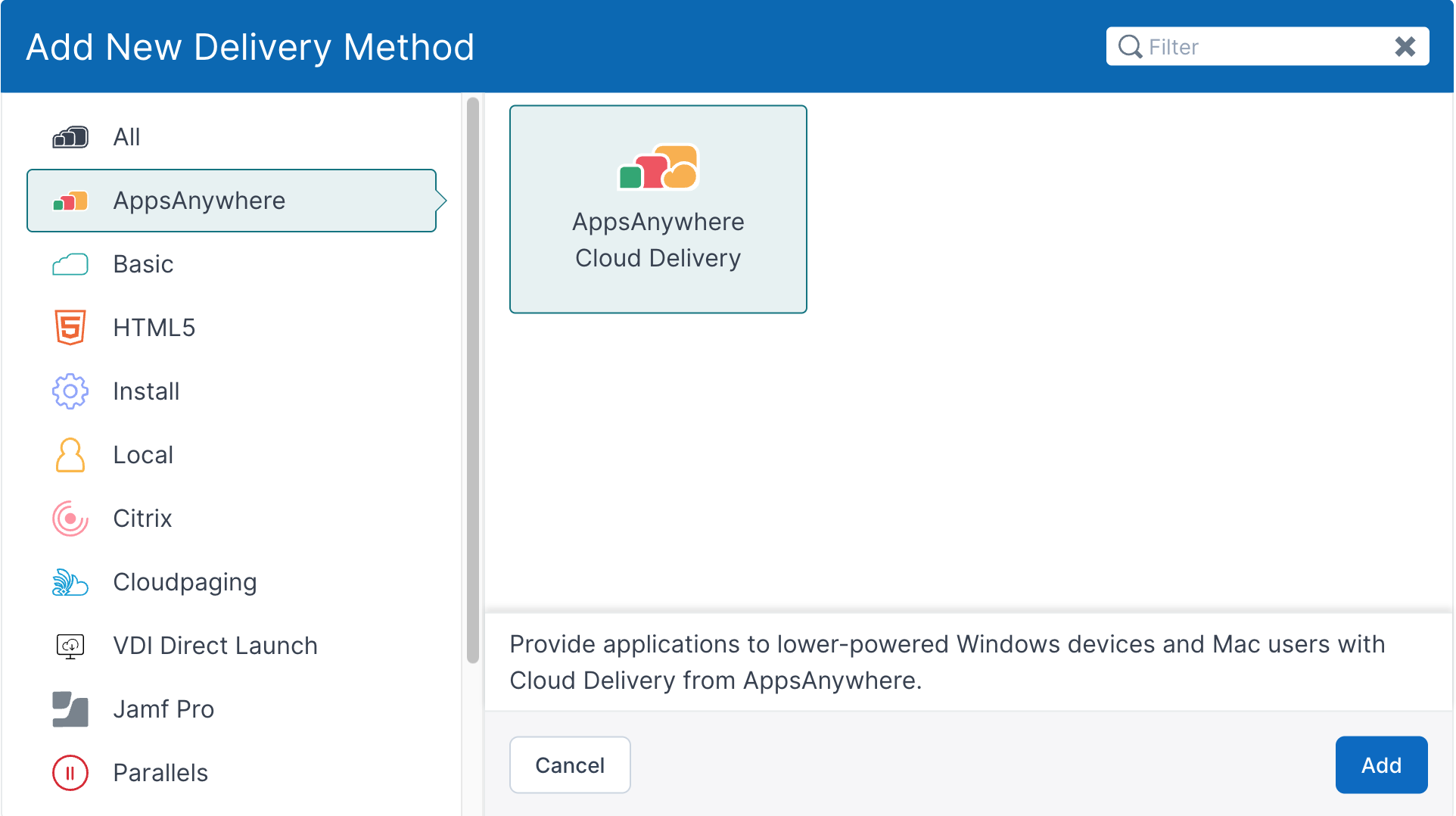
Task: Click the Cloudpaging icon
Action: pyautogui.click(x=70, y=582)
